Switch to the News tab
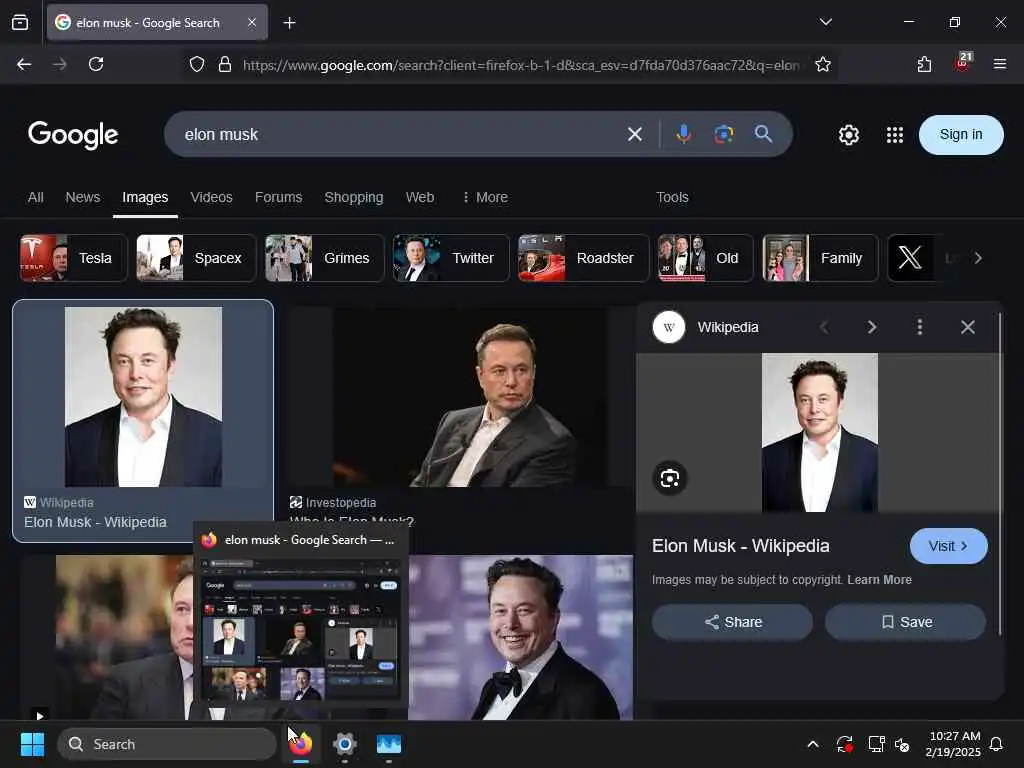This screenshot has width=1024, height=768. click(x=83, y=197)
